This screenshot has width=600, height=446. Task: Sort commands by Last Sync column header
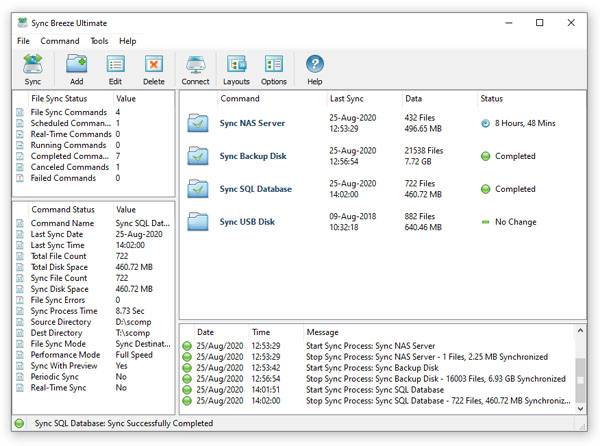346,99
